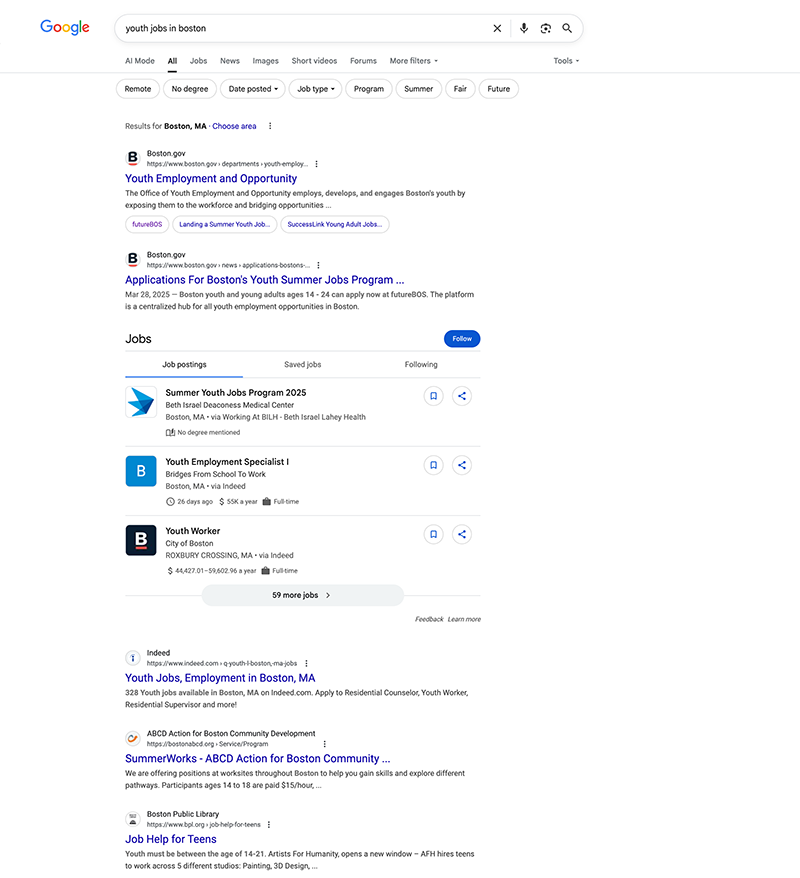The height and width of the screenshot is (878, 800).
Task: Click the magnifying glass search icon
Action: point(567,29)
